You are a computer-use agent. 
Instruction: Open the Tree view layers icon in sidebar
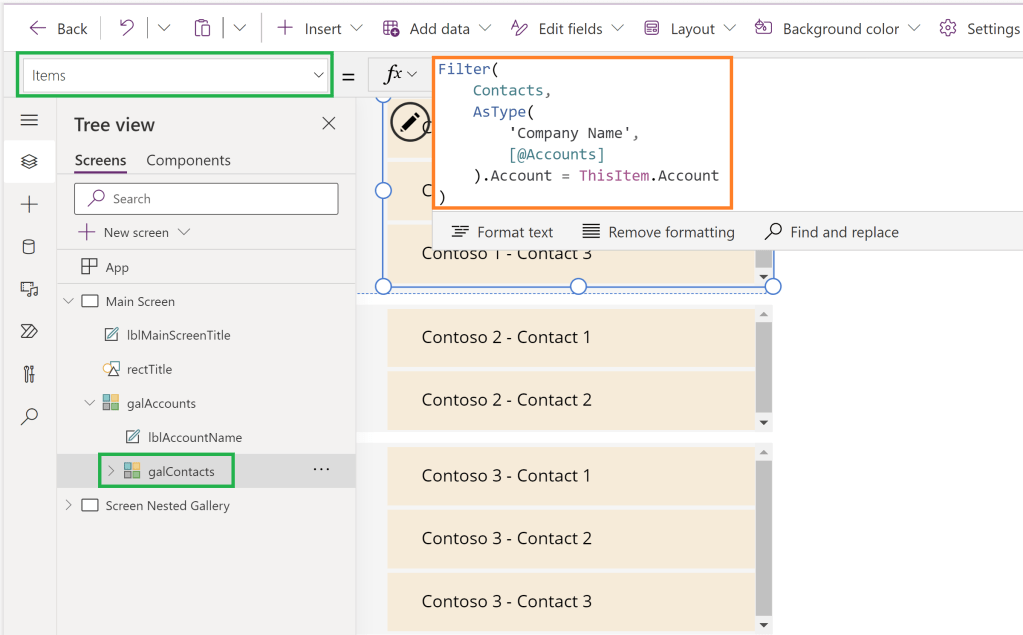click(29, 162)
